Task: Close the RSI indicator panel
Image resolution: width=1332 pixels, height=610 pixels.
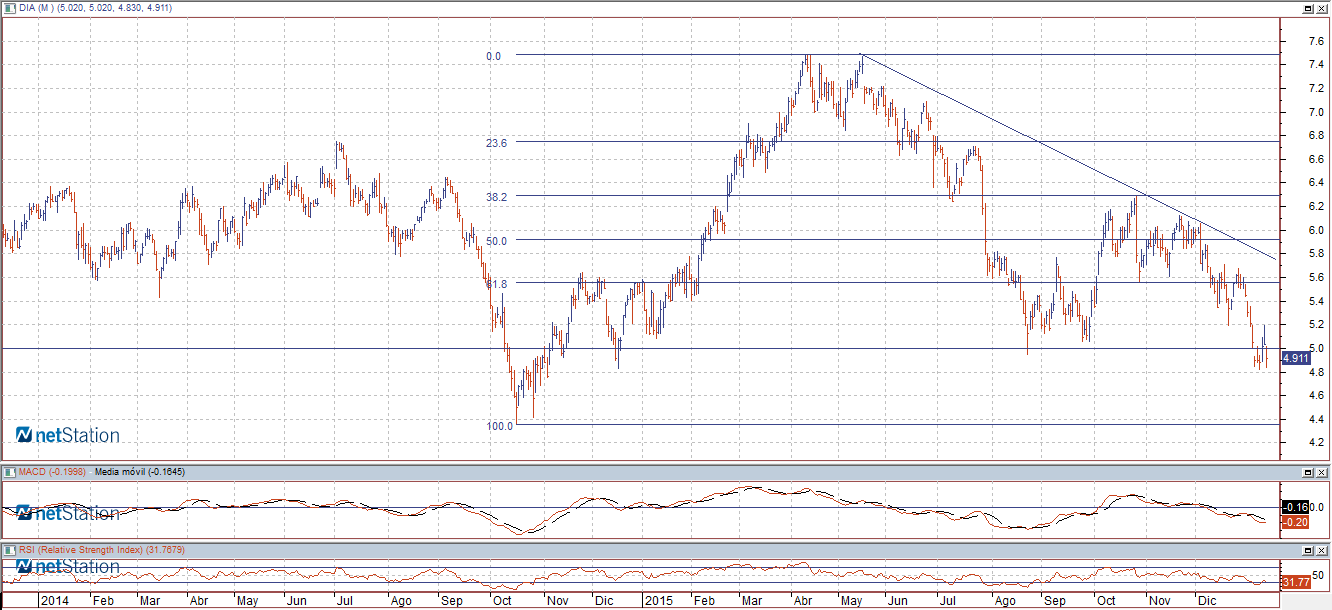Action: 1322,550
